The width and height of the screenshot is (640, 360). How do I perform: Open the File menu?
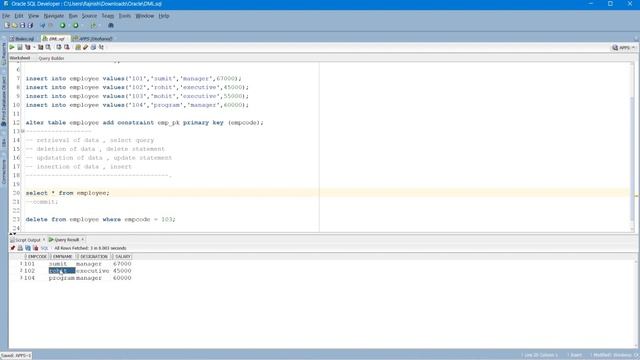click(x=6, y=16)
